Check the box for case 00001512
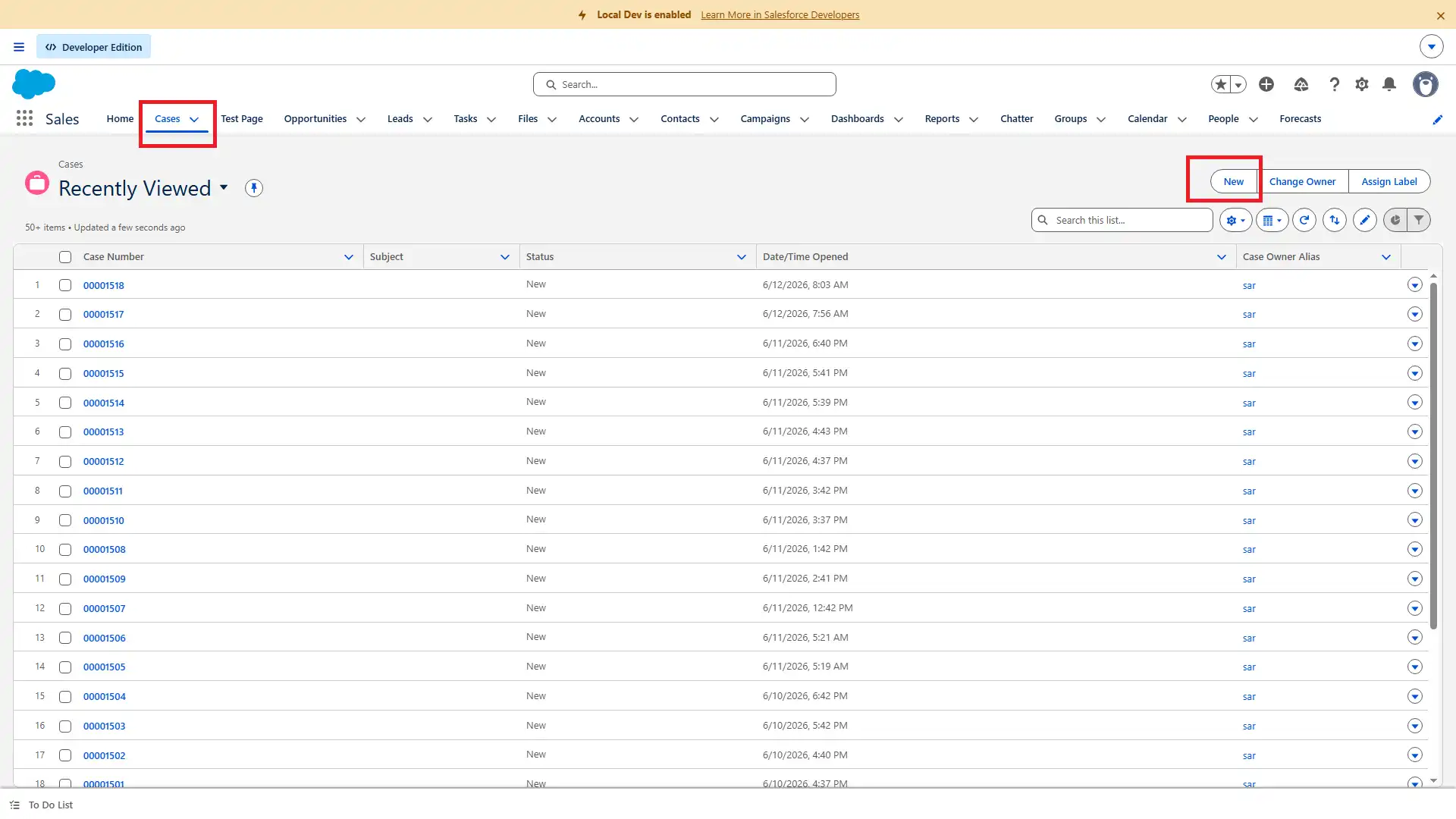 [65, 462]
